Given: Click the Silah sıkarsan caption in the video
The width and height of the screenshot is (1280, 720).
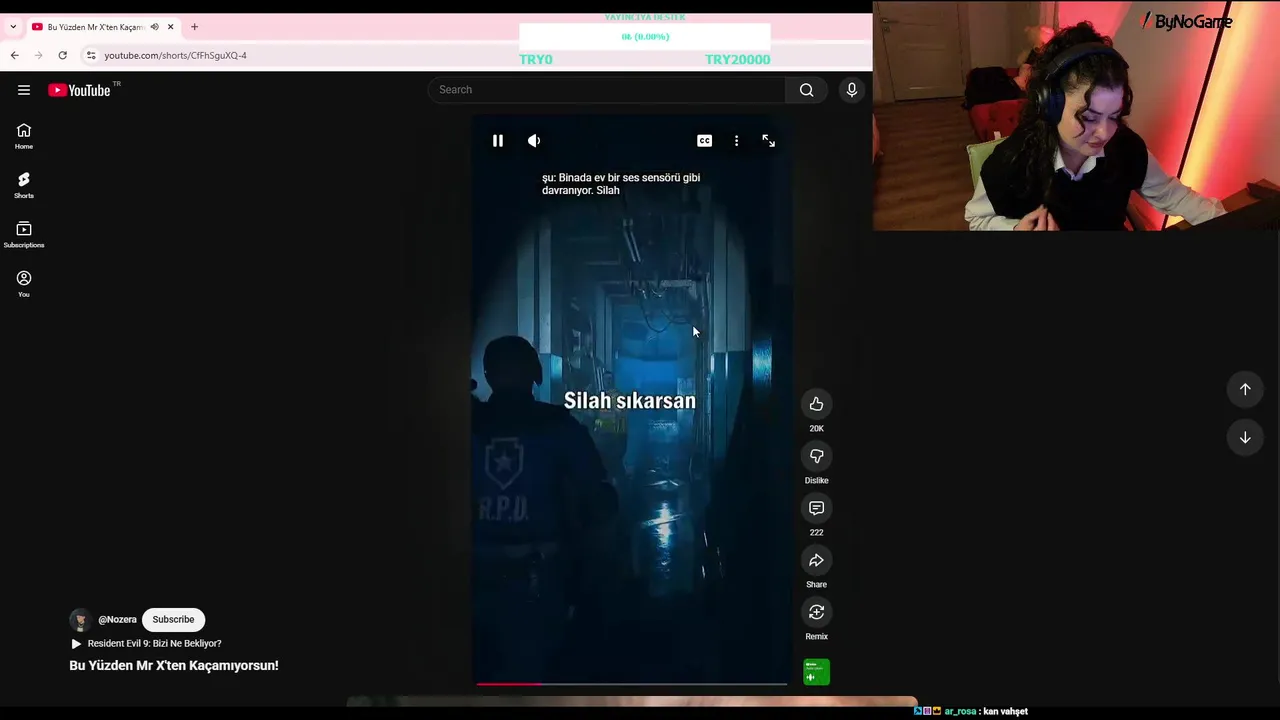Looking at the screenshot, I should point(630,401).
